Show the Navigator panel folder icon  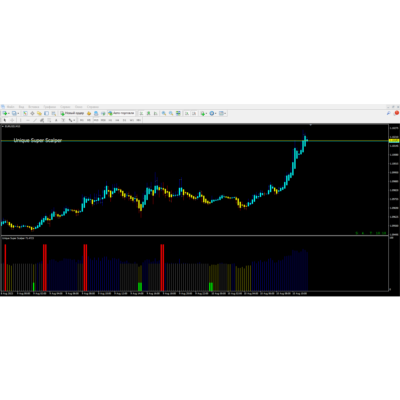(39, 113)
